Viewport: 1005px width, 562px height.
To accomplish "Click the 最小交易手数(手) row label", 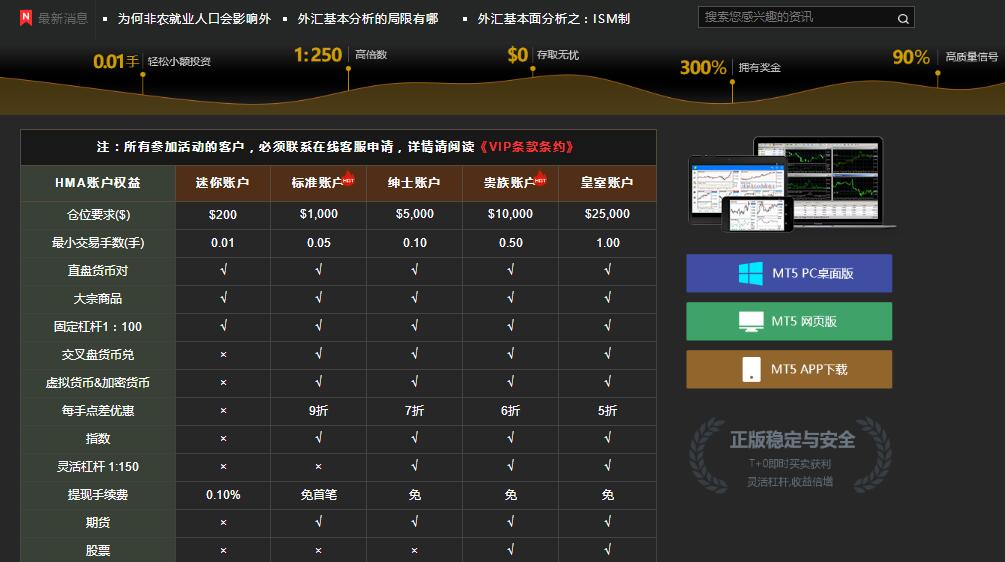I will pos(98,243).
